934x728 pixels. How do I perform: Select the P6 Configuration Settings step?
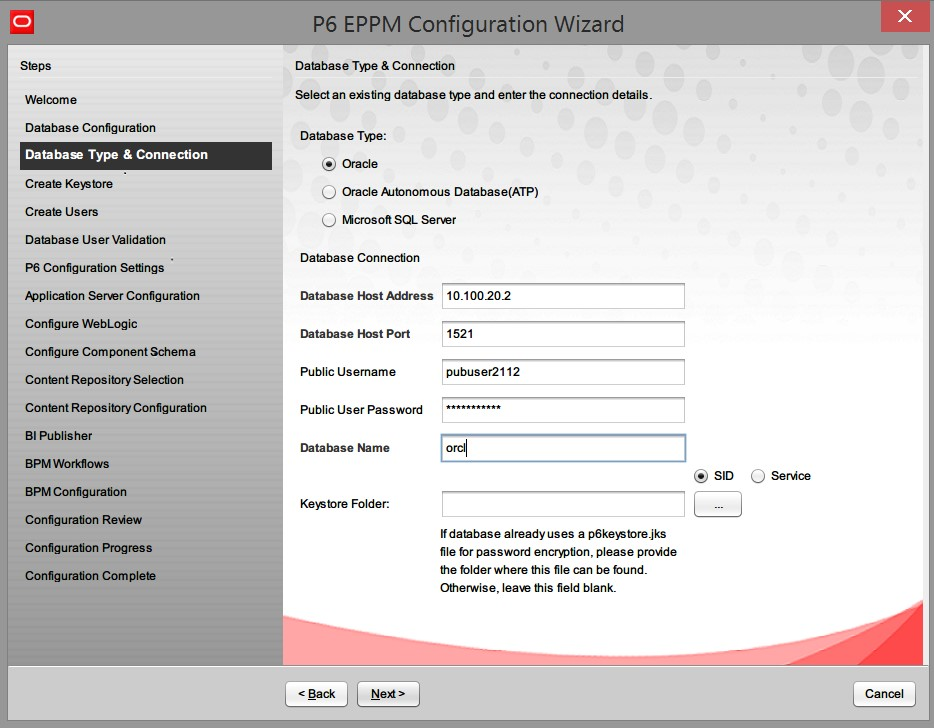pyautogui.click(x=94, y=267)
